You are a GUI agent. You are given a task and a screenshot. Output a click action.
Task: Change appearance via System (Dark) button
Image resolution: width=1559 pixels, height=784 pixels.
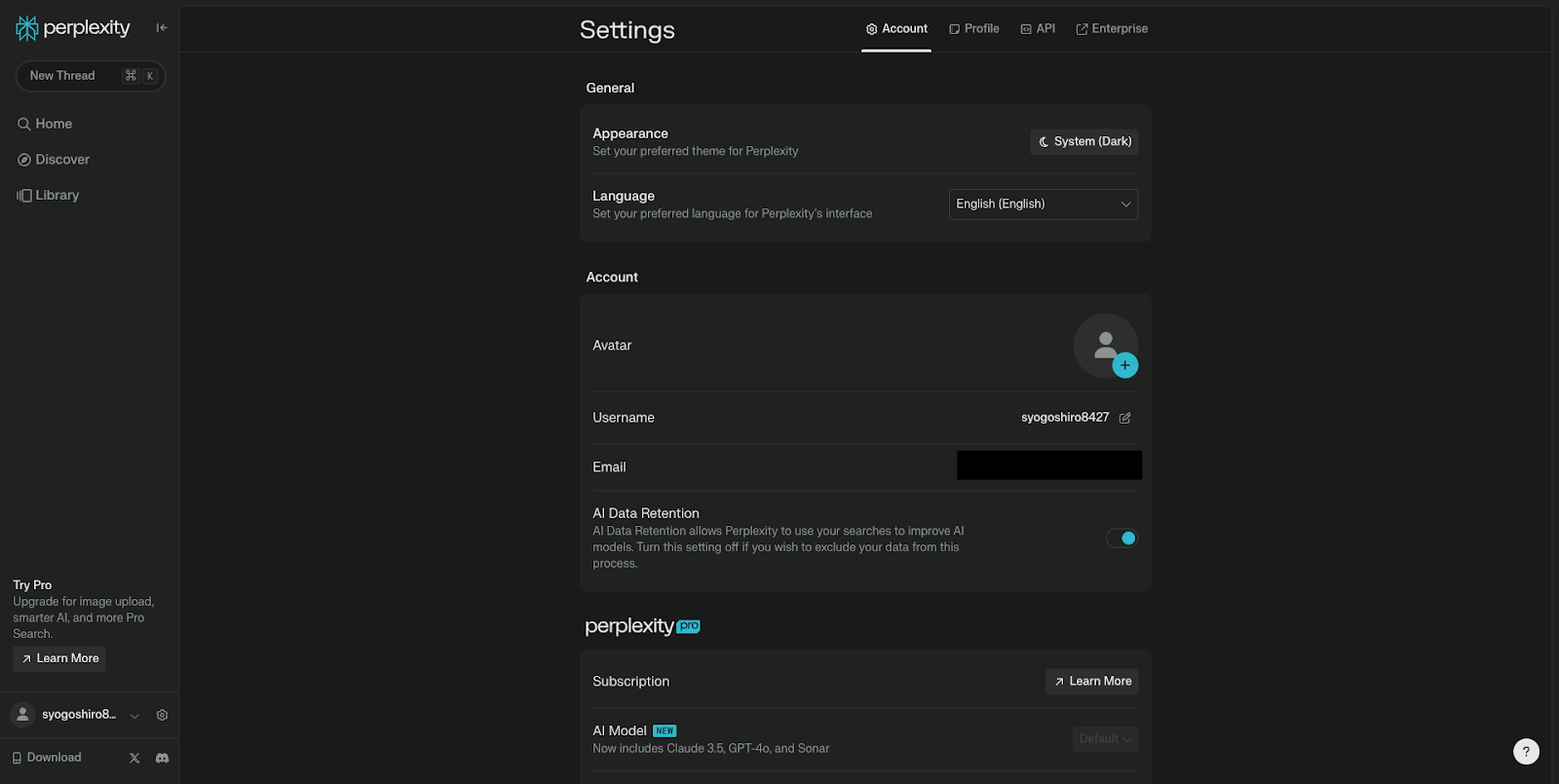[x=1084, y=141]
